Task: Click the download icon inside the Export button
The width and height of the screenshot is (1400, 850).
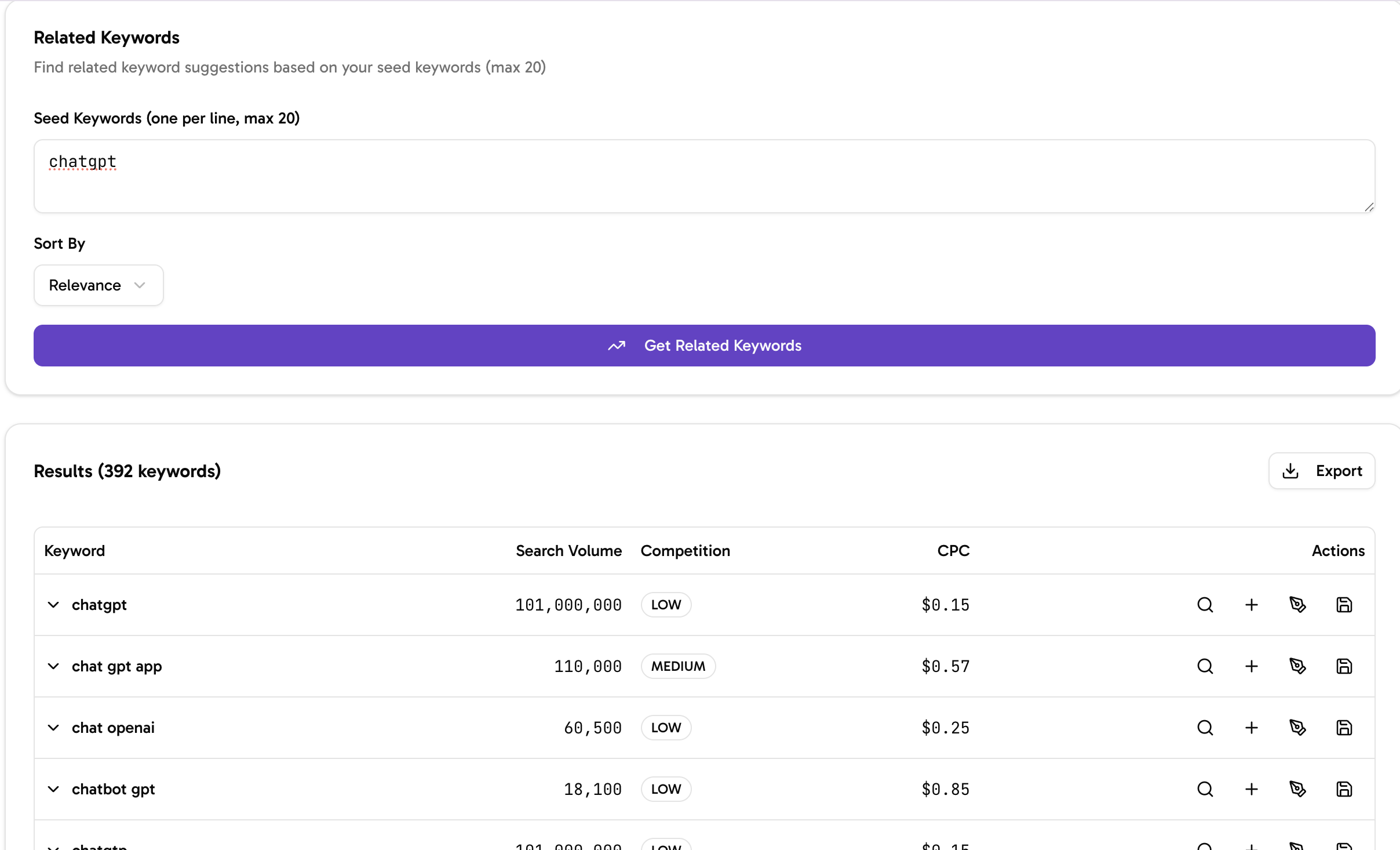Action: [1290, 471]
